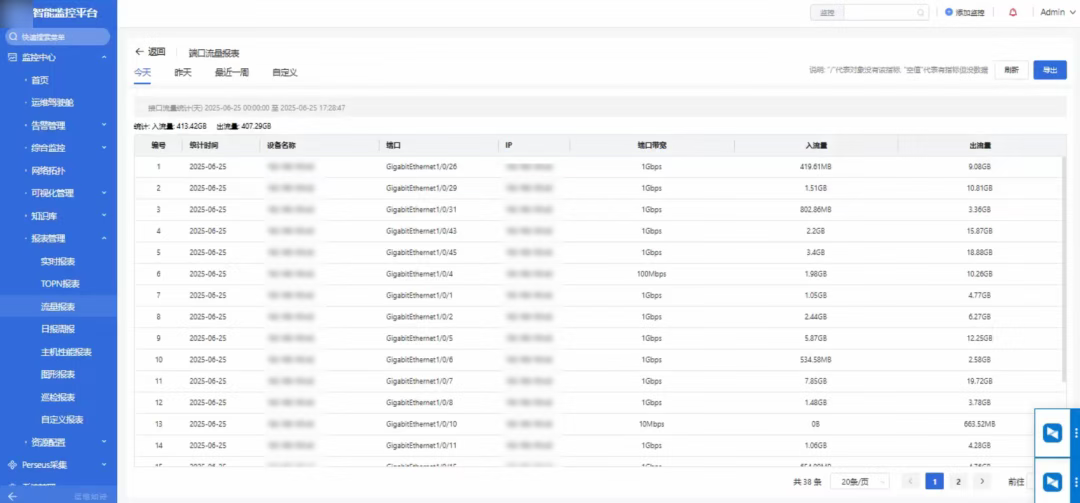Open the 20条/页 page size dropdown
The image size is (1080, 503).
point(863,482)
